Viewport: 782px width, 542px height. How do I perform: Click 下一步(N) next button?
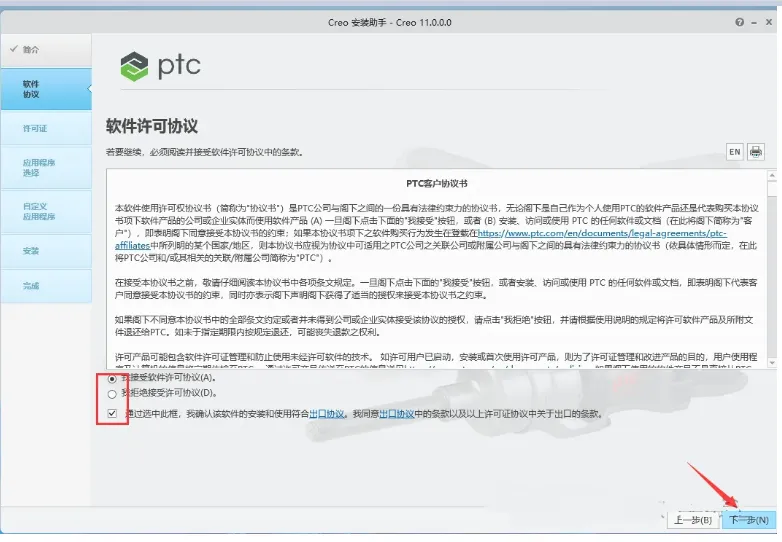(749, 520)
